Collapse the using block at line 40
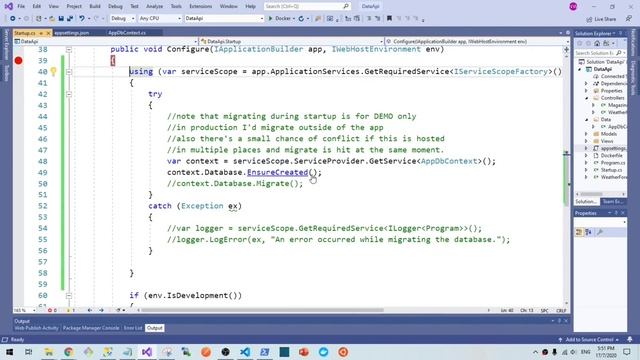Image resolution: width=640 pixels, height=360 pixels. point(69,72)
